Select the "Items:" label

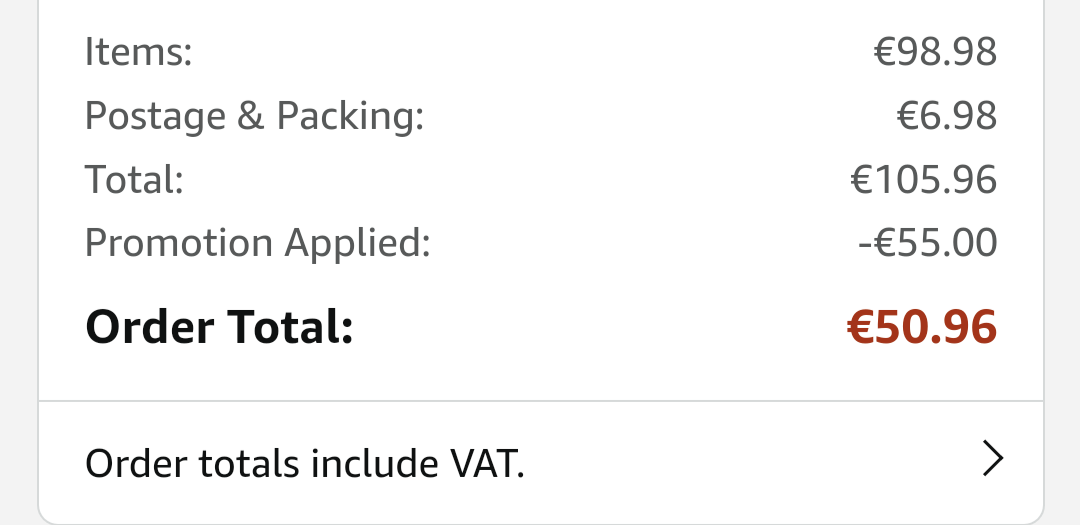point(138,52)
